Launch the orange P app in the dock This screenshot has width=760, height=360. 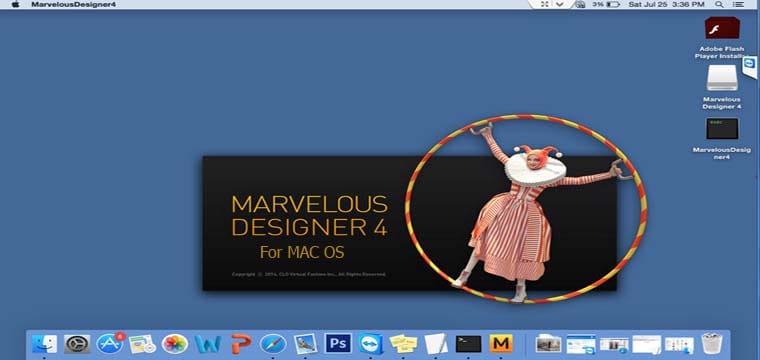click(x=241, y=344)
